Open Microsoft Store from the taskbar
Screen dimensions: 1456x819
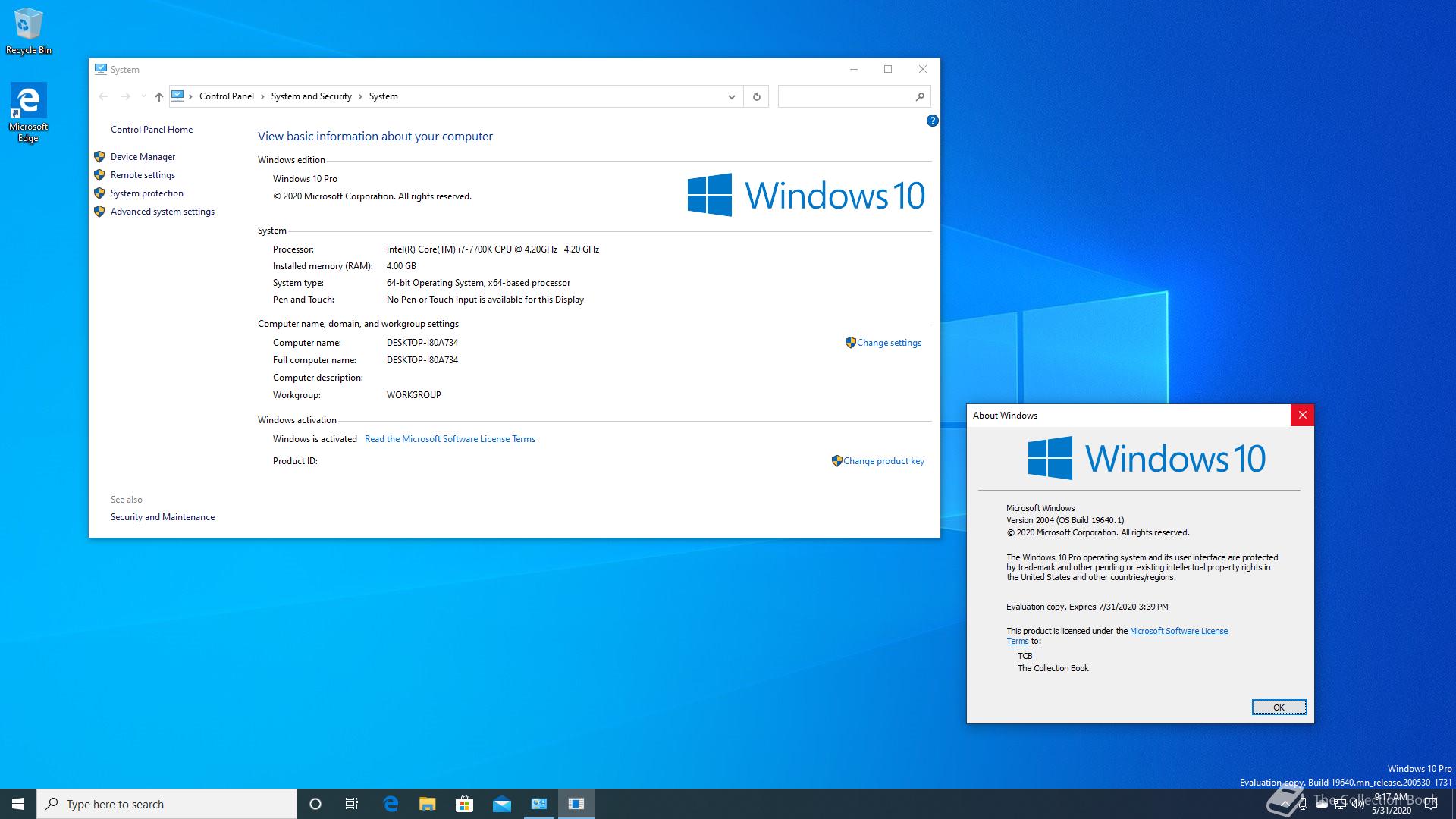tap(464, 804)
